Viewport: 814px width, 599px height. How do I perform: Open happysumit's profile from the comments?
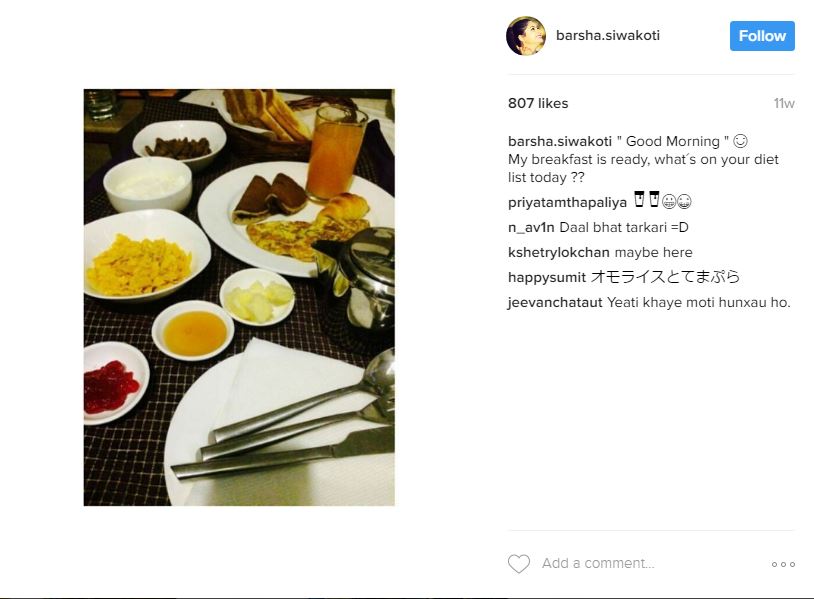(x=547, y=277)
